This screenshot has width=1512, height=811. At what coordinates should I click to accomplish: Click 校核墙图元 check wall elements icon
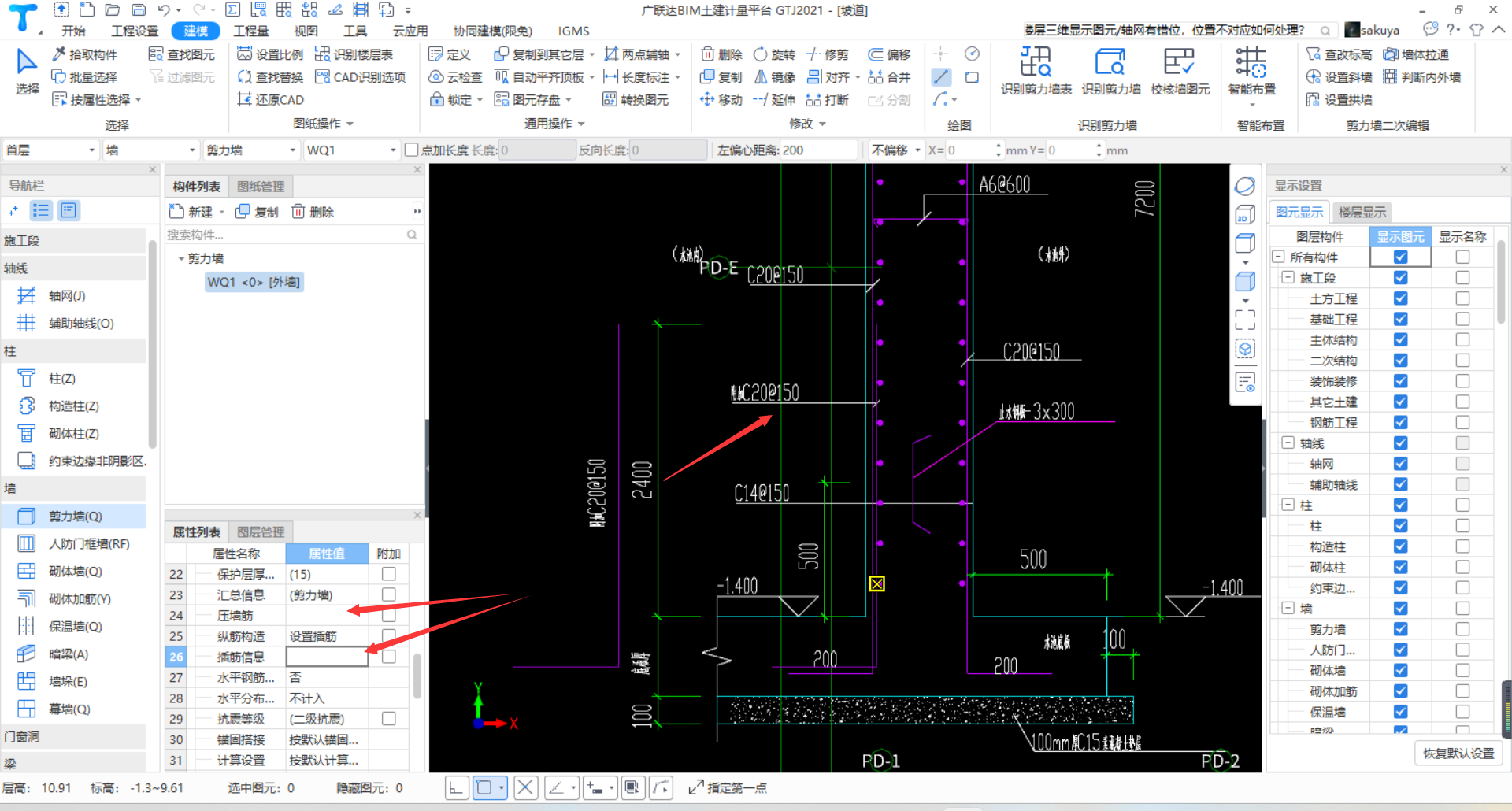coord(1180,71)
